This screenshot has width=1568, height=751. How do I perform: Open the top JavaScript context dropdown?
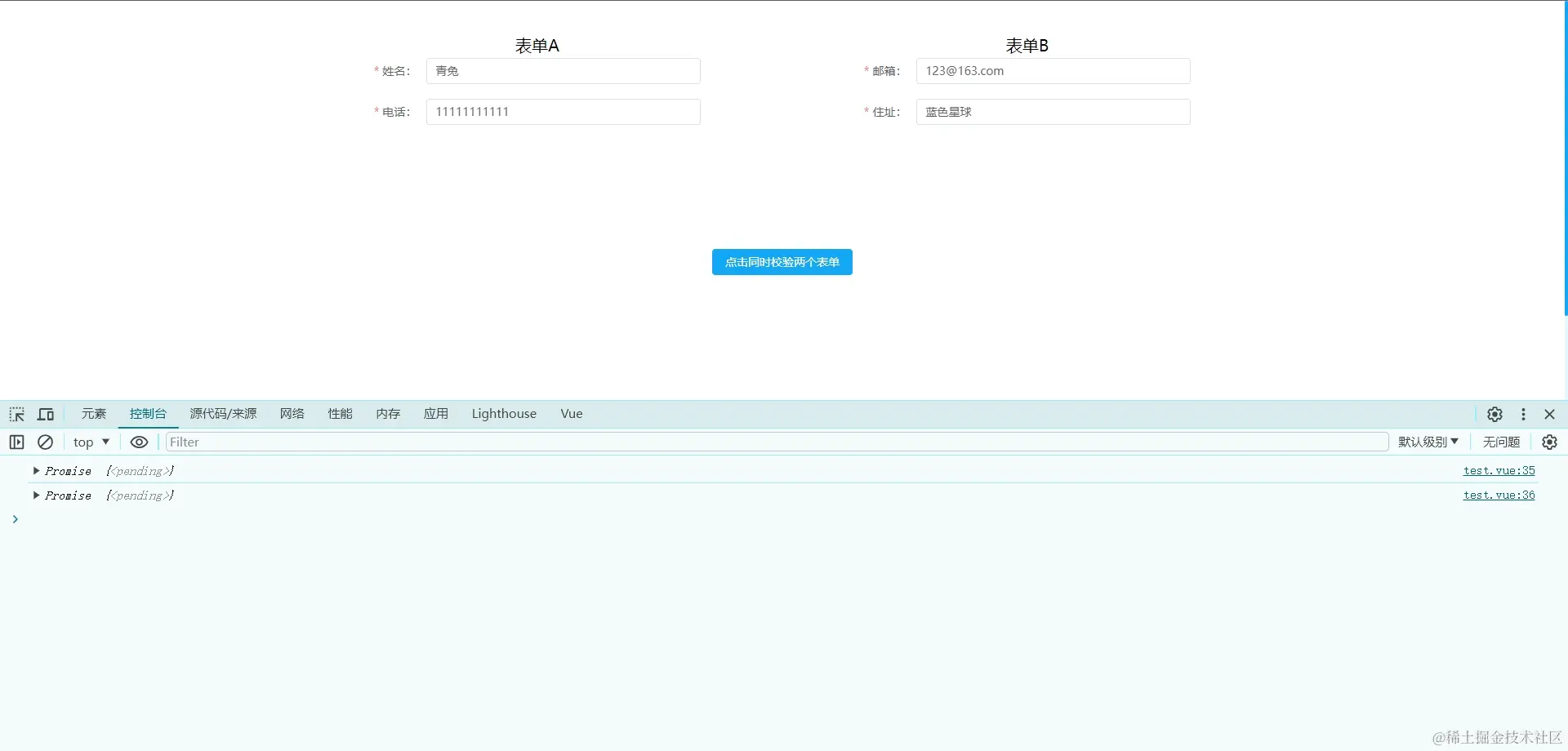click(91, 442)
